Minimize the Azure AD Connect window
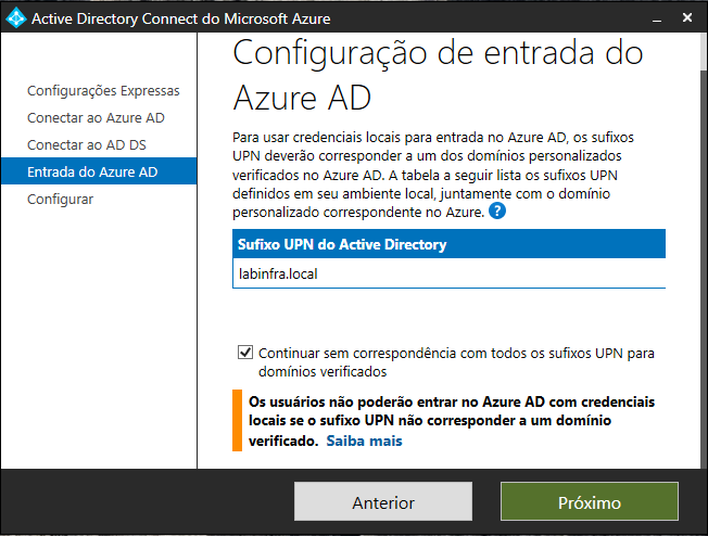The image size is (708, 536). pos(657,19)
